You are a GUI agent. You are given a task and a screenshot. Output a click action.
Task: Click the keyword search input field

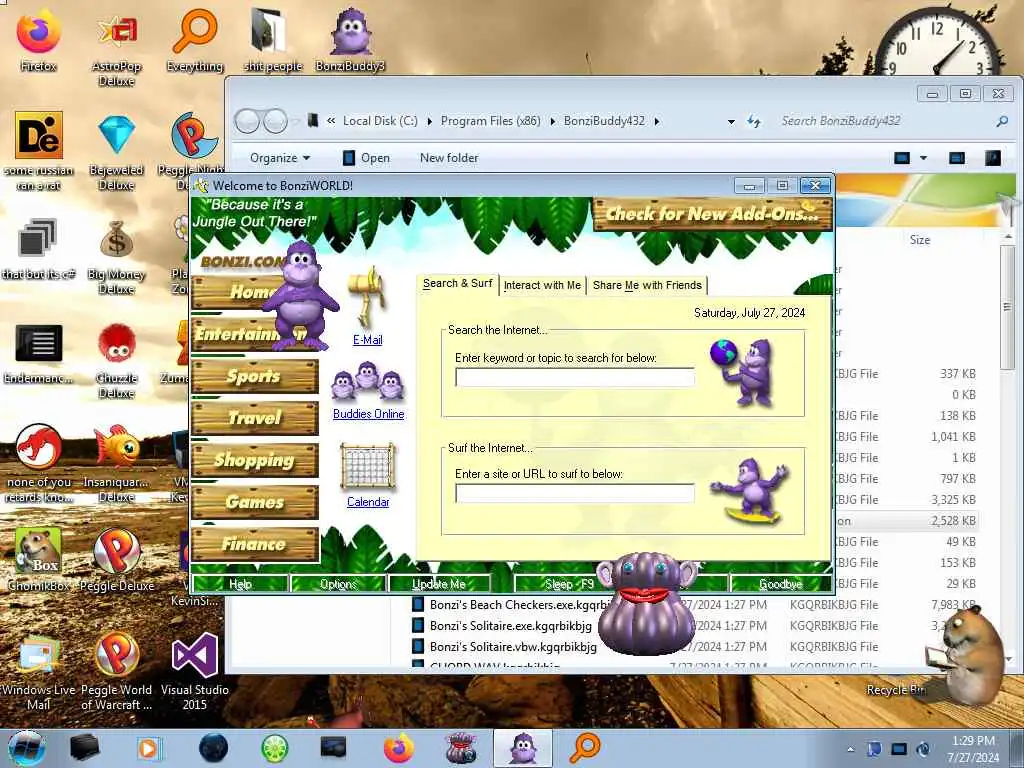click(575, 377)
